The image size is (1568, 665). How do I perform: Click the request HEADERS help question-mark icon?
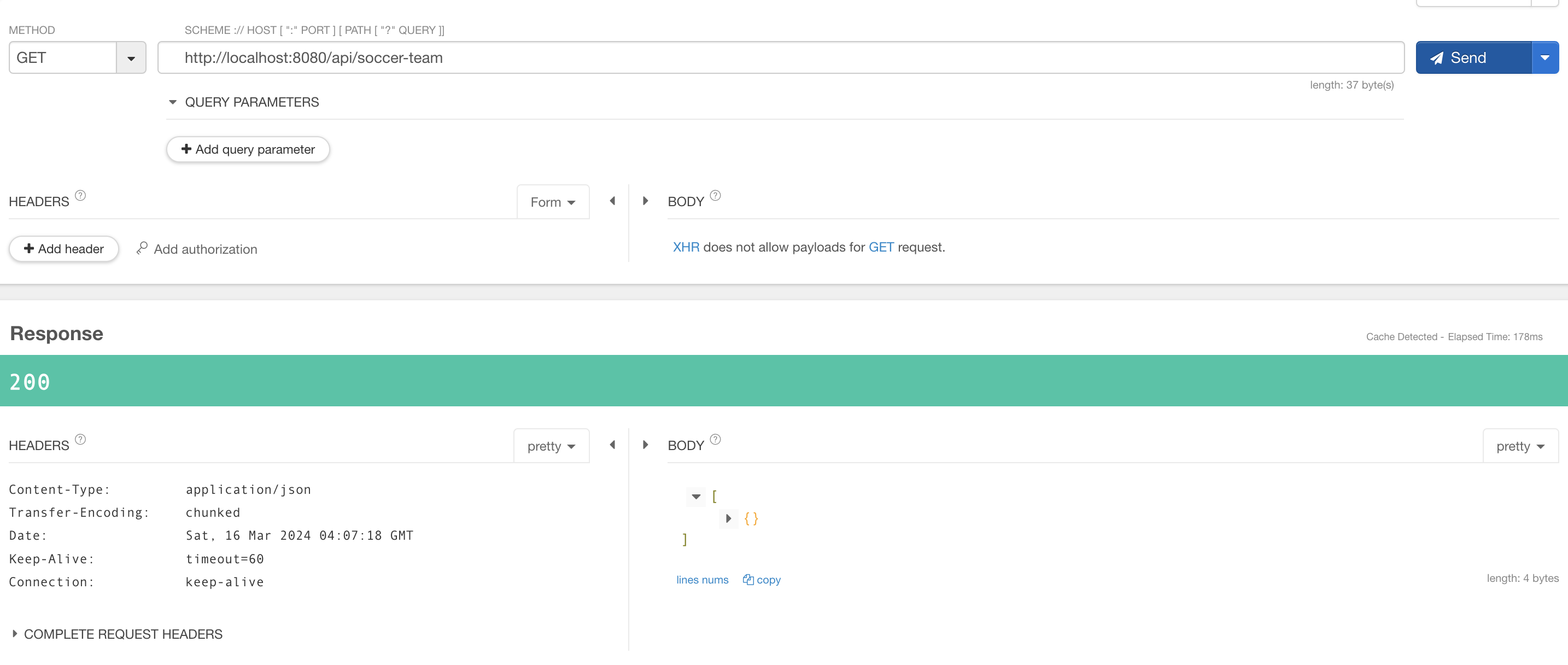click(80, 195)
